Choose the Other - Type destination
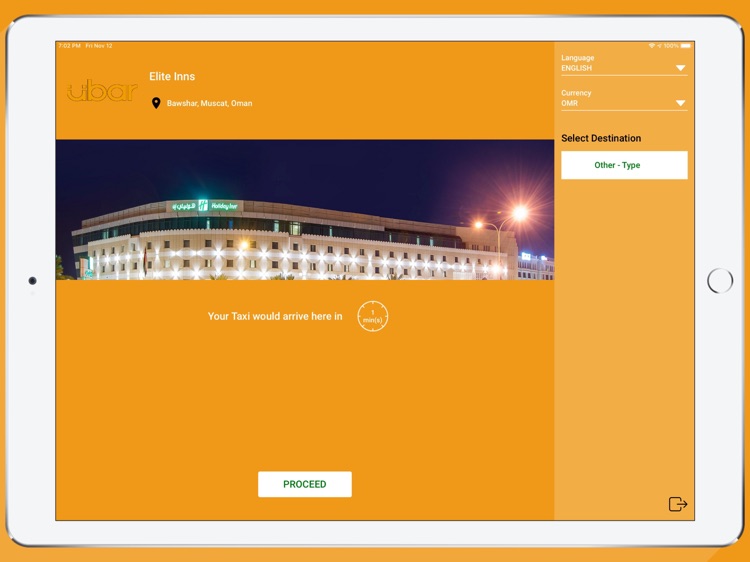Screen dimensions: 750x562 coord(624,165)
